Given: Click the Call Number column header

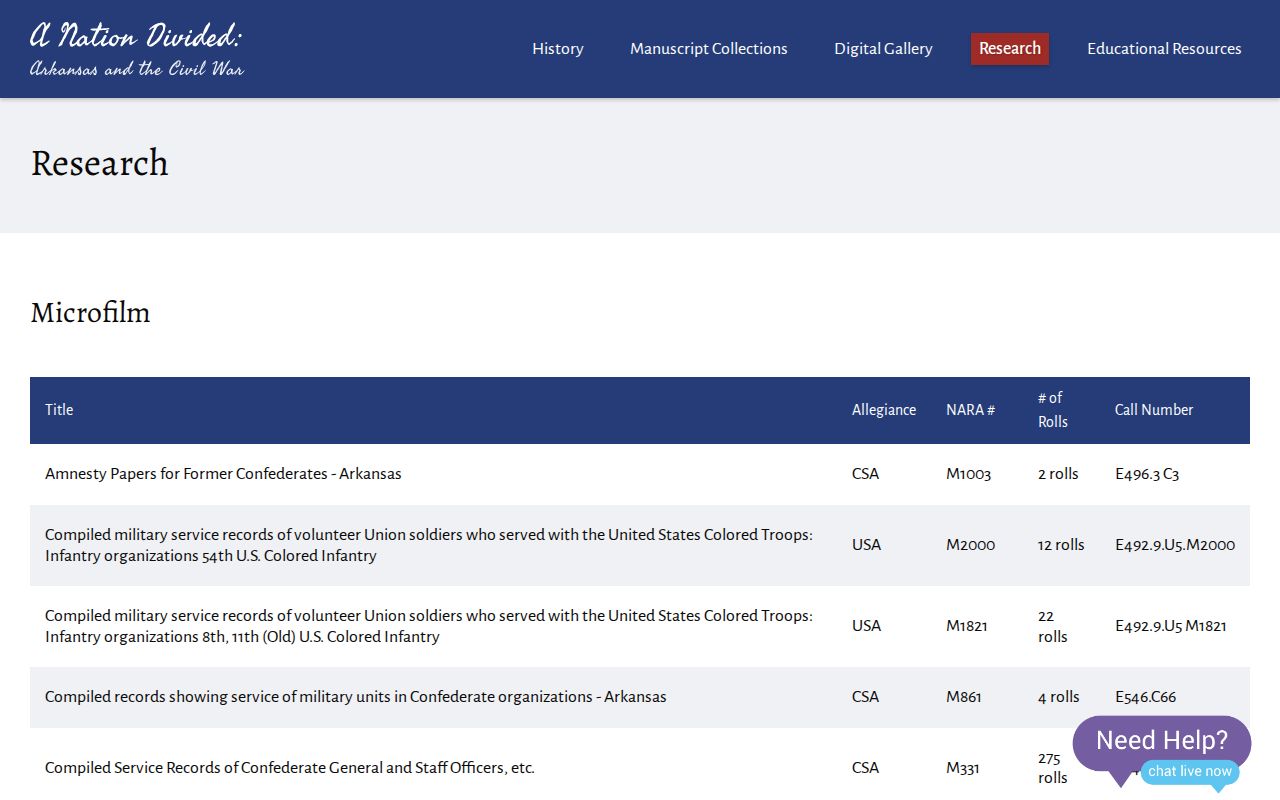Looking at the screenshot, I should pos(1154,409).
